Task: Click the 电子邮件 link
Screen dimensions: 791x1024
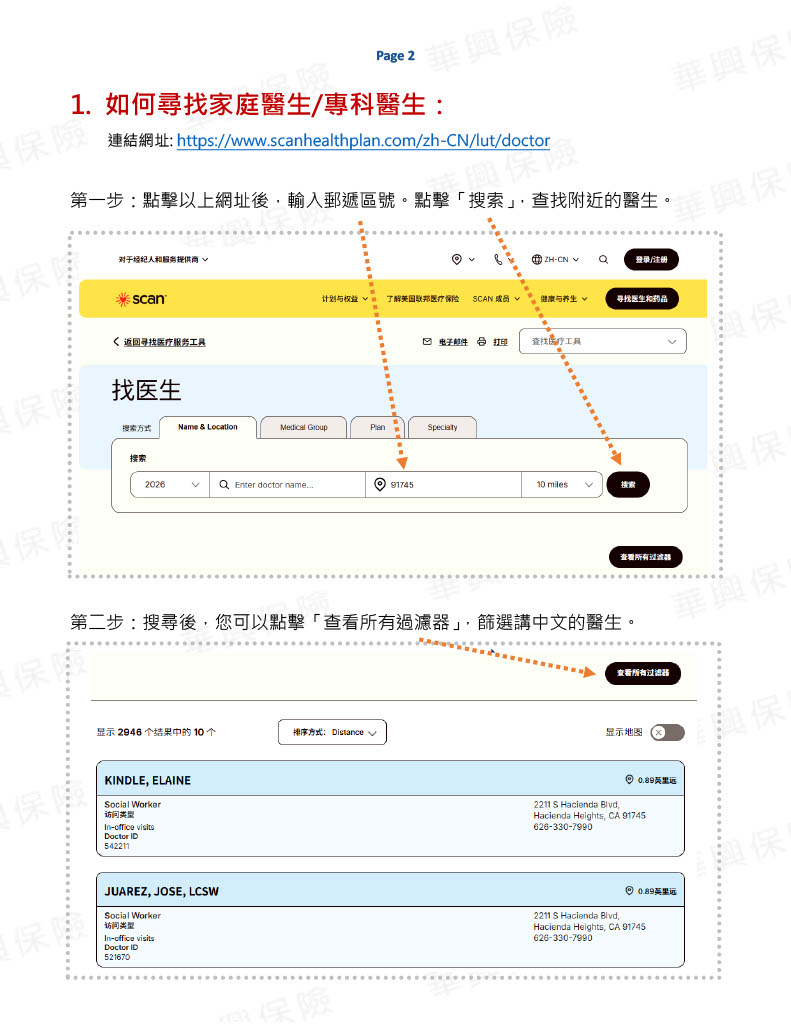Action: [x=453, y=342]
